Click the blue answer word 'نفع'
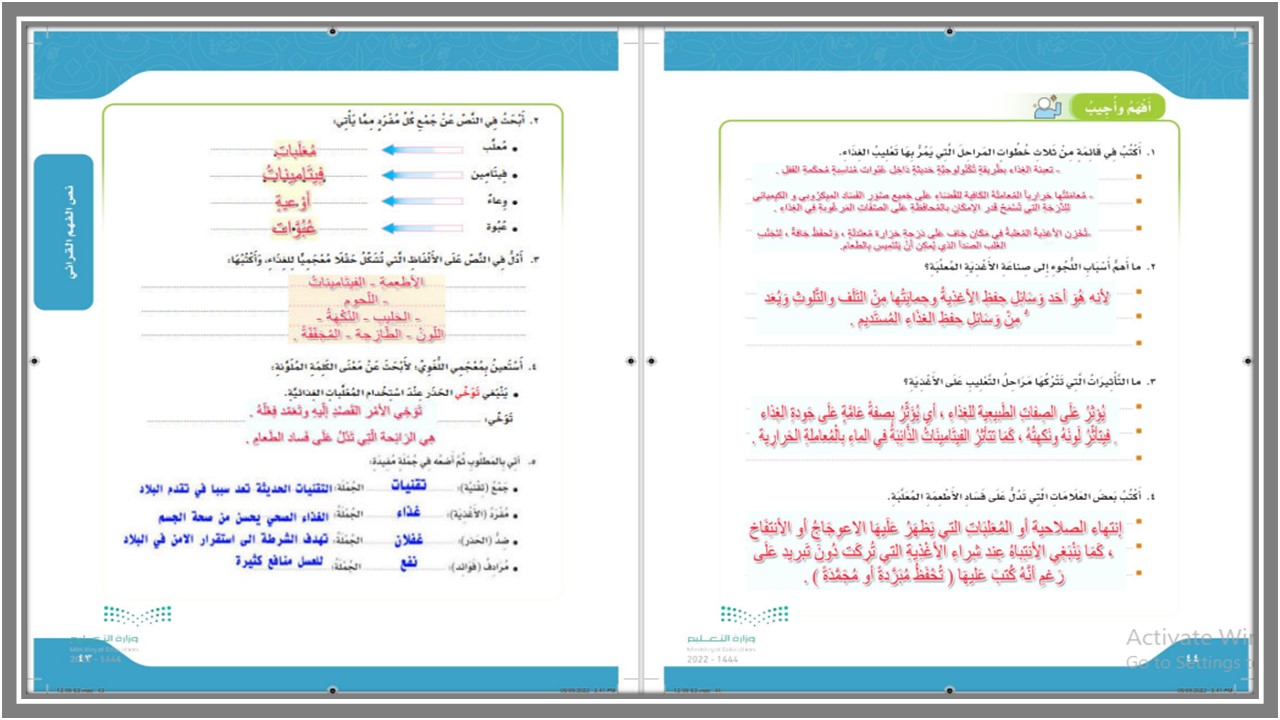The height and width of the screenshot is (720, 1280). coord(407,563)
